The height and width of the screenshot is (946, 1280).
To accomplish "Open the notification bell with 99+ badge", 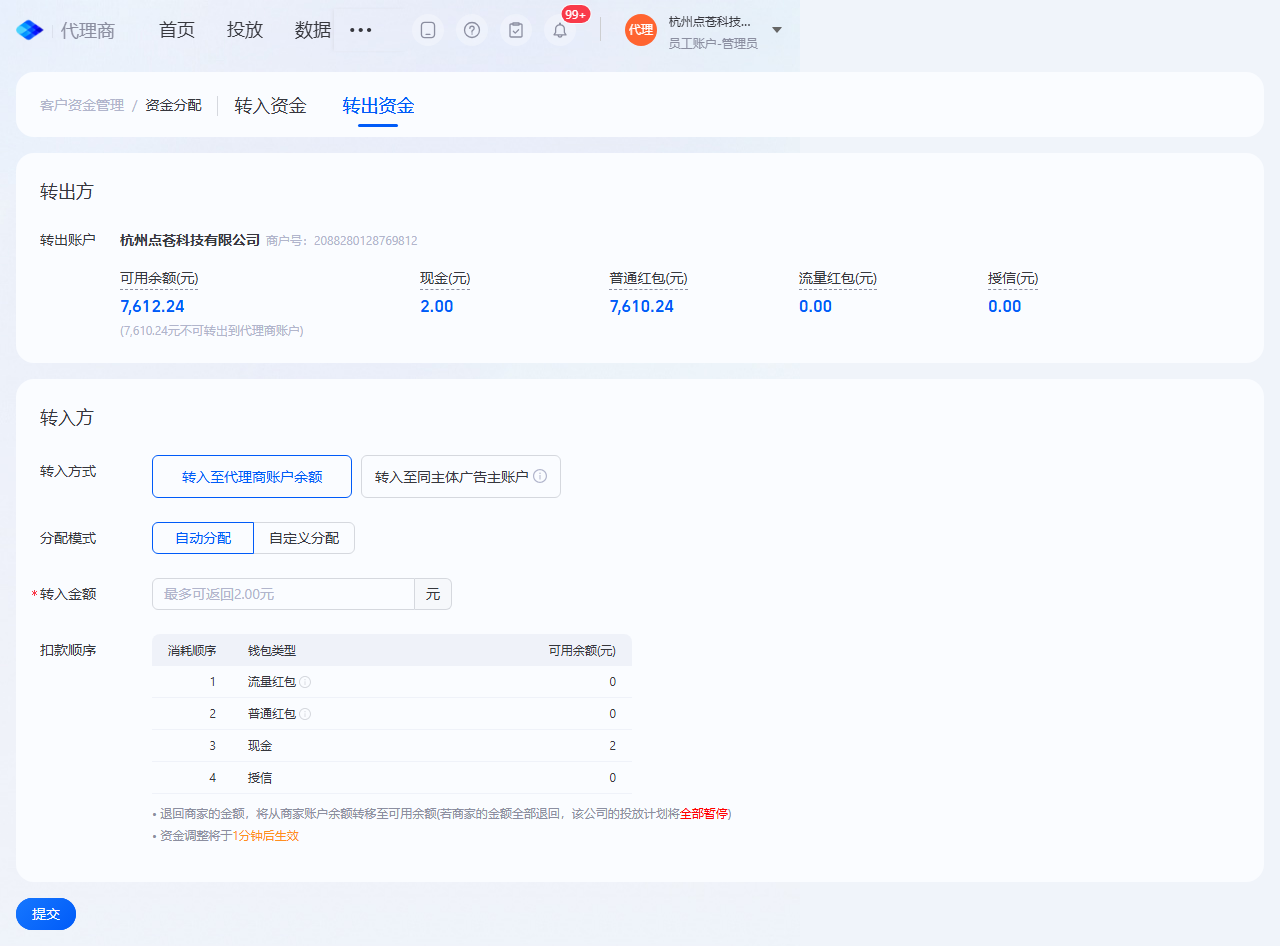I will pos(560,30).
